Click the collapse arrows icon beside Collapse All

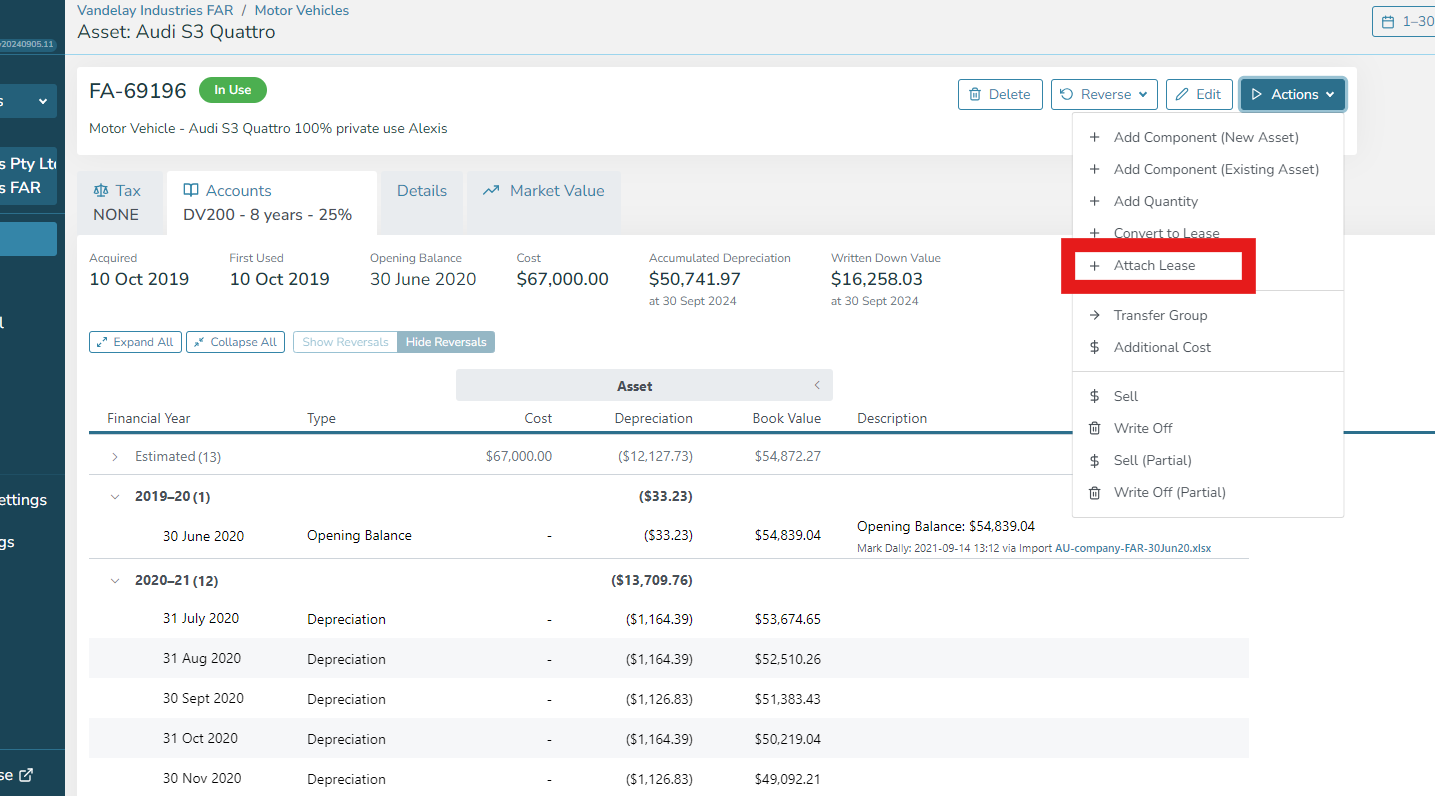tap(199, 342)
